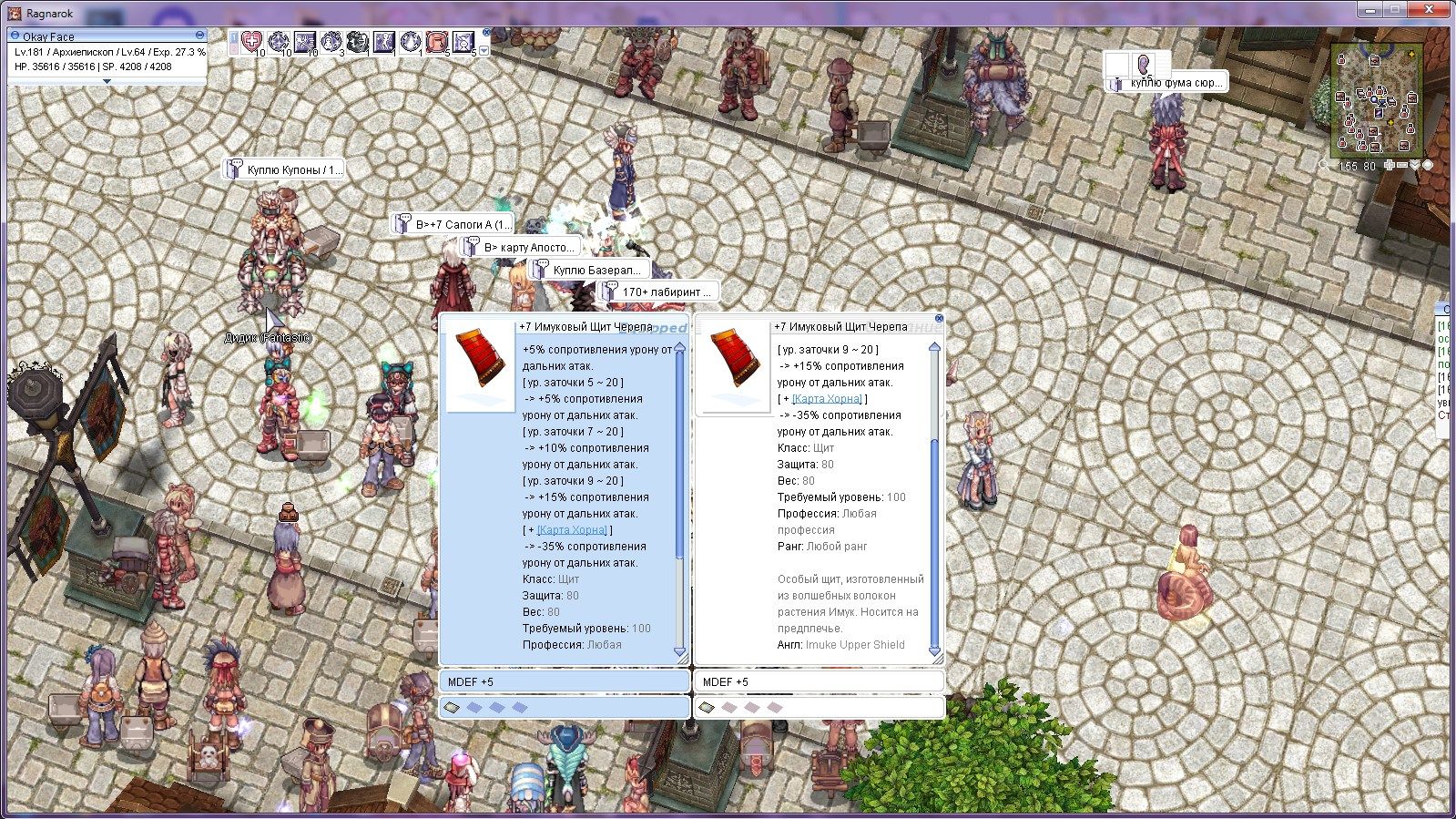Use the seventh hotbar skill with water drop

pos(411,41)
